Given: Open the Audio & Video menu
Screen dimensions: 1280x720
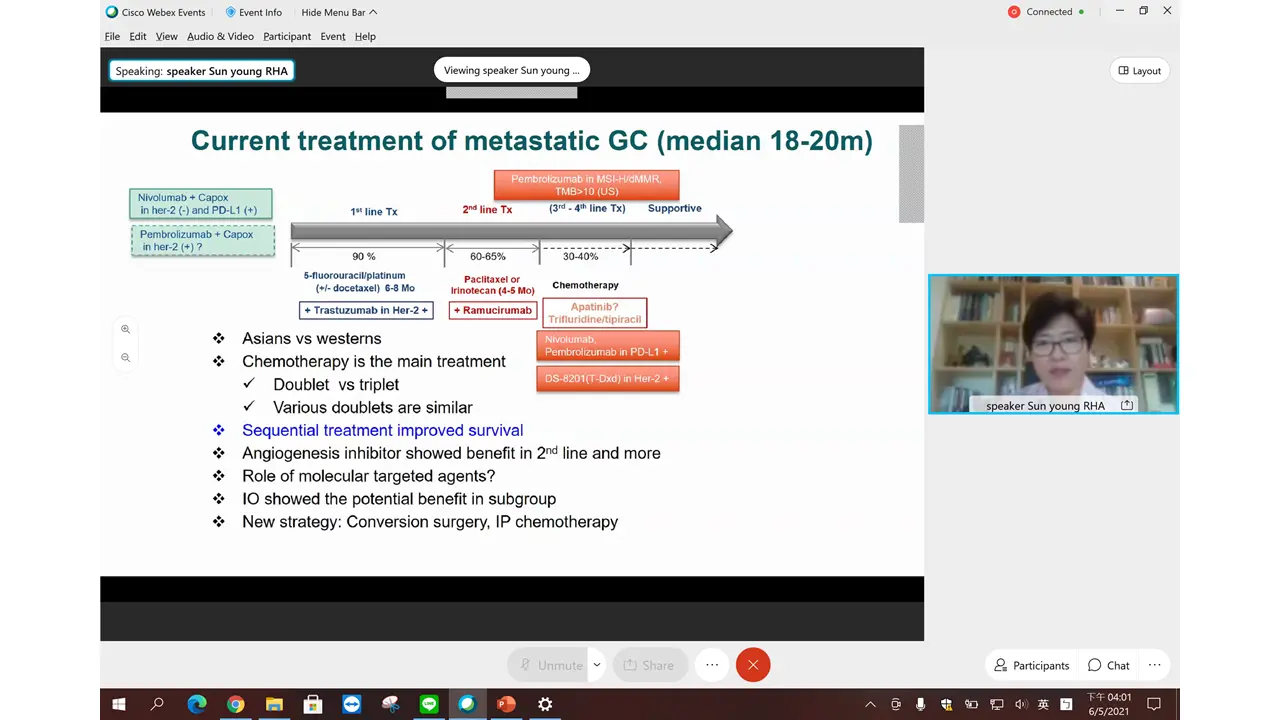Looking at the screenshot, I should 220,36.
